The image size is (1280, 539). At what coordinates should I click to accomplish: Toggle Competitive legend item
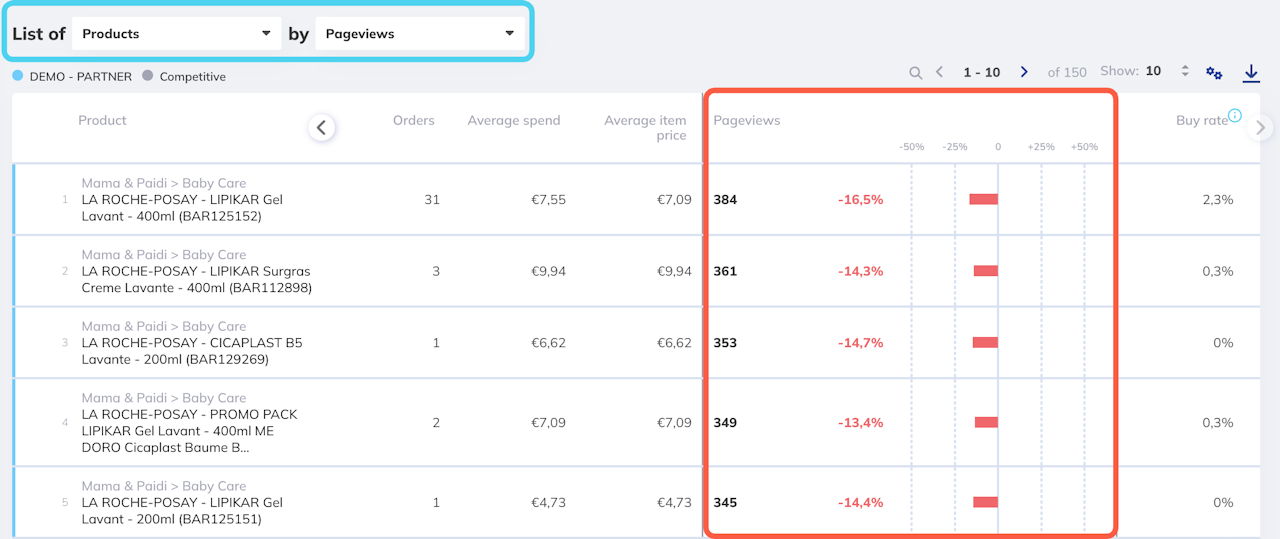(184, 76)
